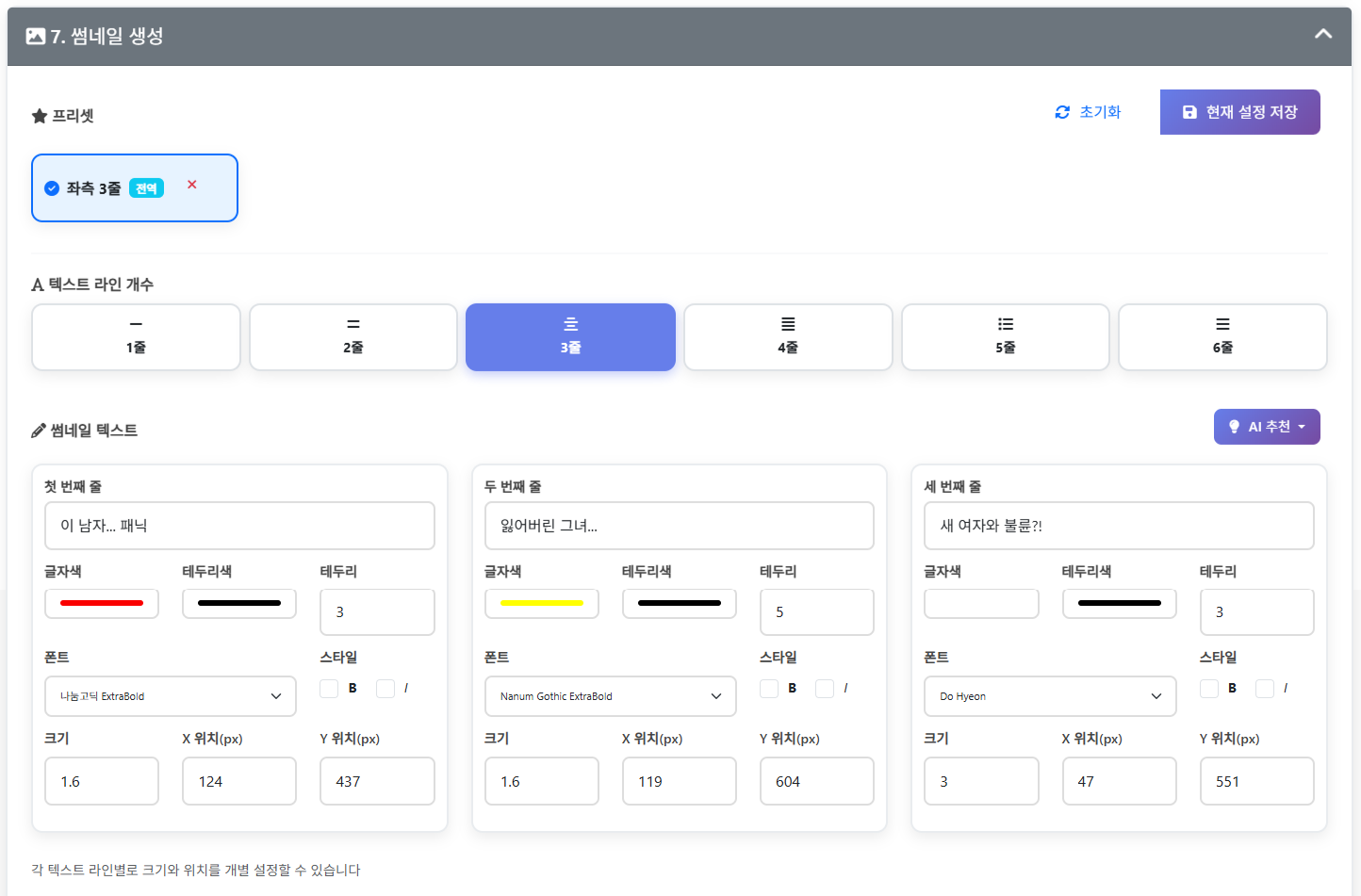Open the white text color swatch for third line
Image resolution: width=1361 pixels, height=896 pixels.
point(981,603)
